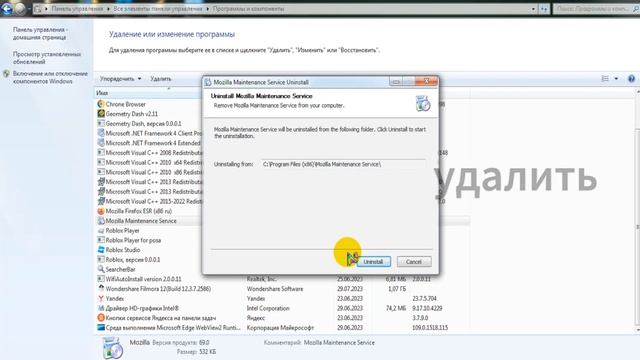The height and width of the screenshot is (360, 640).
Task: Select Microsoft Visual C++ 2010 x86 entry icon
Action: [x=101, y=172]
